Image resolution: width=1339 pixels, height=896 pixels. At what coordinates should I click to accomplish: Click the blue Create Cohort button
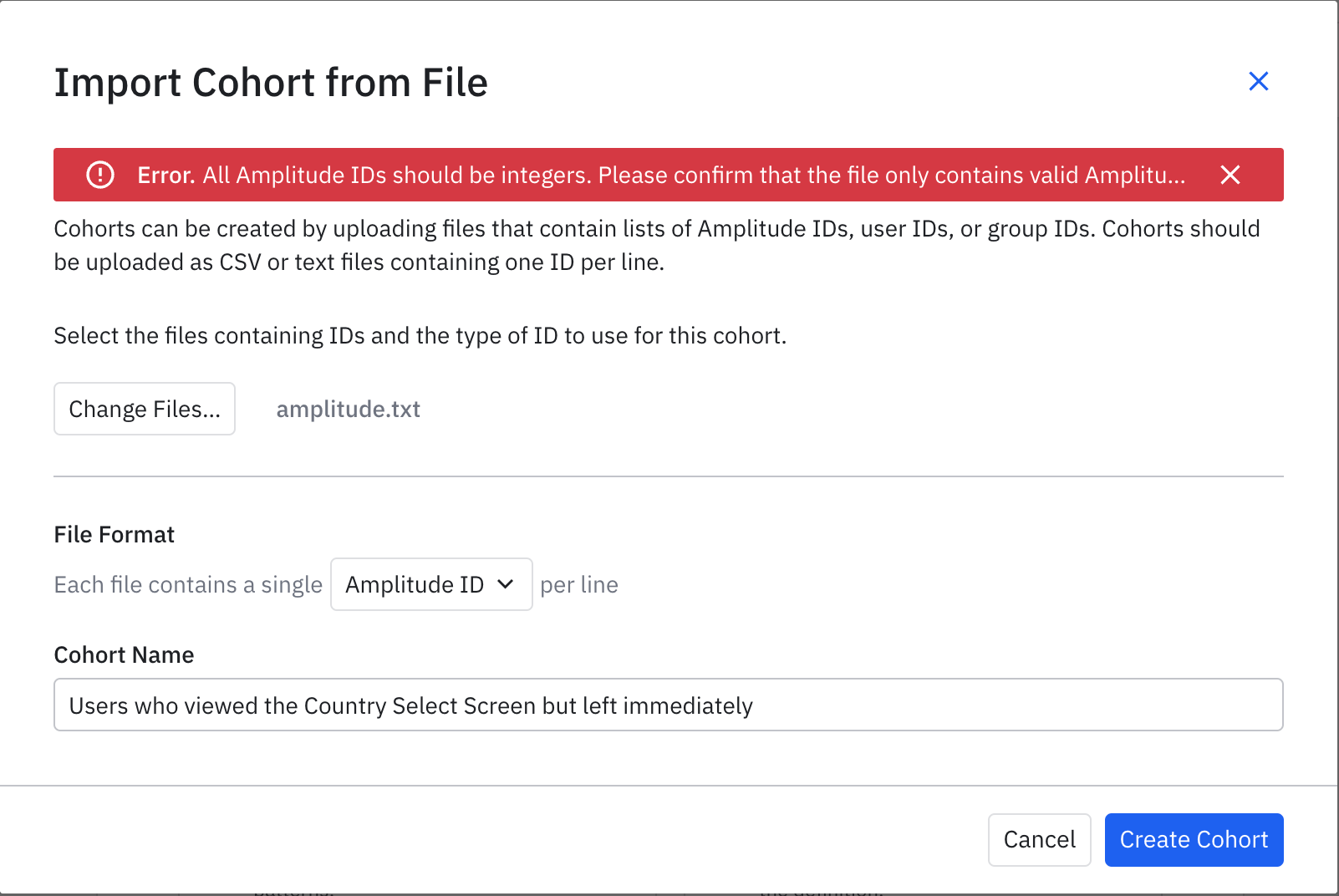pos(1194,840)
